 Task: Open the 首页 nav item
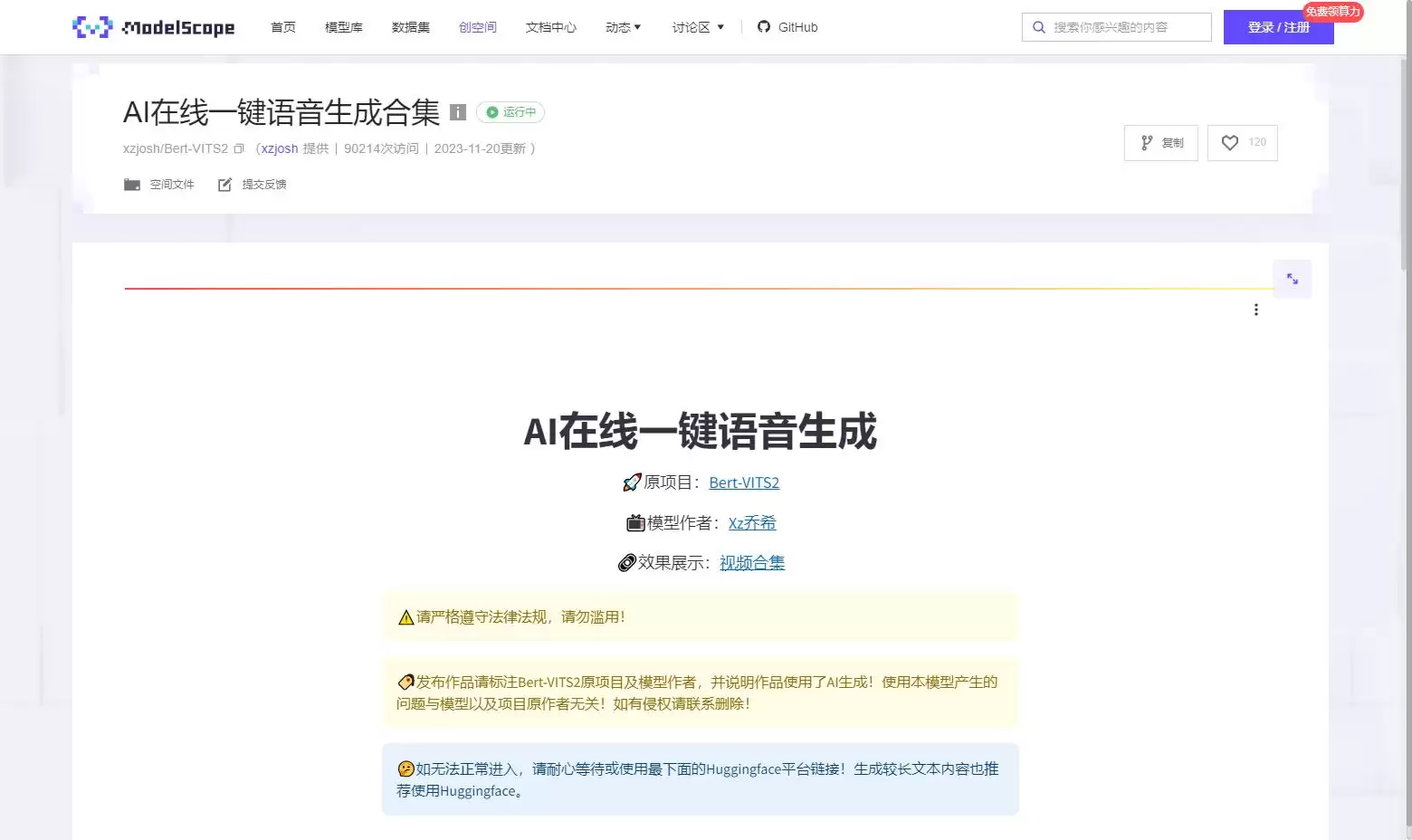point(283,27)
